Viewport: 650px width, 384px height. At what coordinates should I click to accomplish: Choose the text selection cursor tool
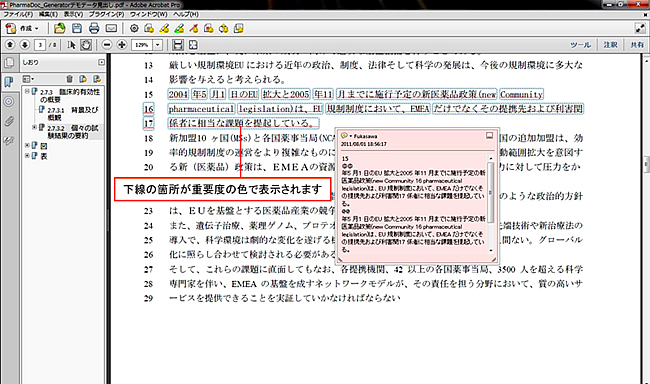(x=71, y=44)
